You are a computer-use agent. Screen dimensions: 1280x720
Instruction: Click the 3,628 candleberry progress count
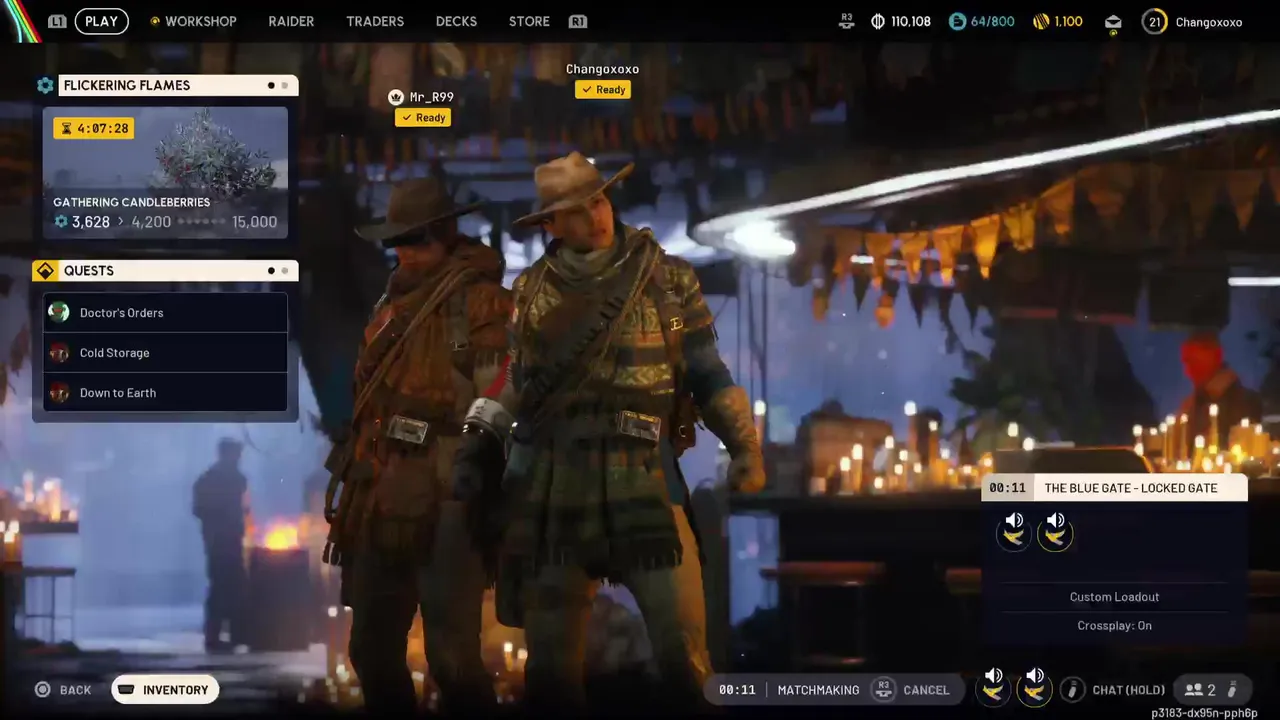[90, 222]
